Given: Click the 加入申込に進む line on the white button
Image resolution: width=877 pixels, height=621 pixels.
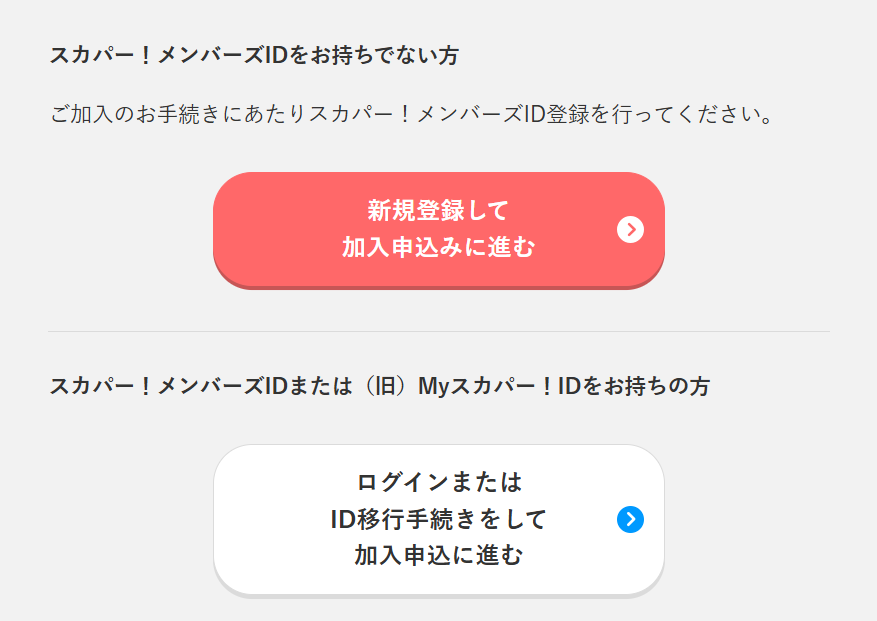Looking at the screenshot, I should click(438, 556).
